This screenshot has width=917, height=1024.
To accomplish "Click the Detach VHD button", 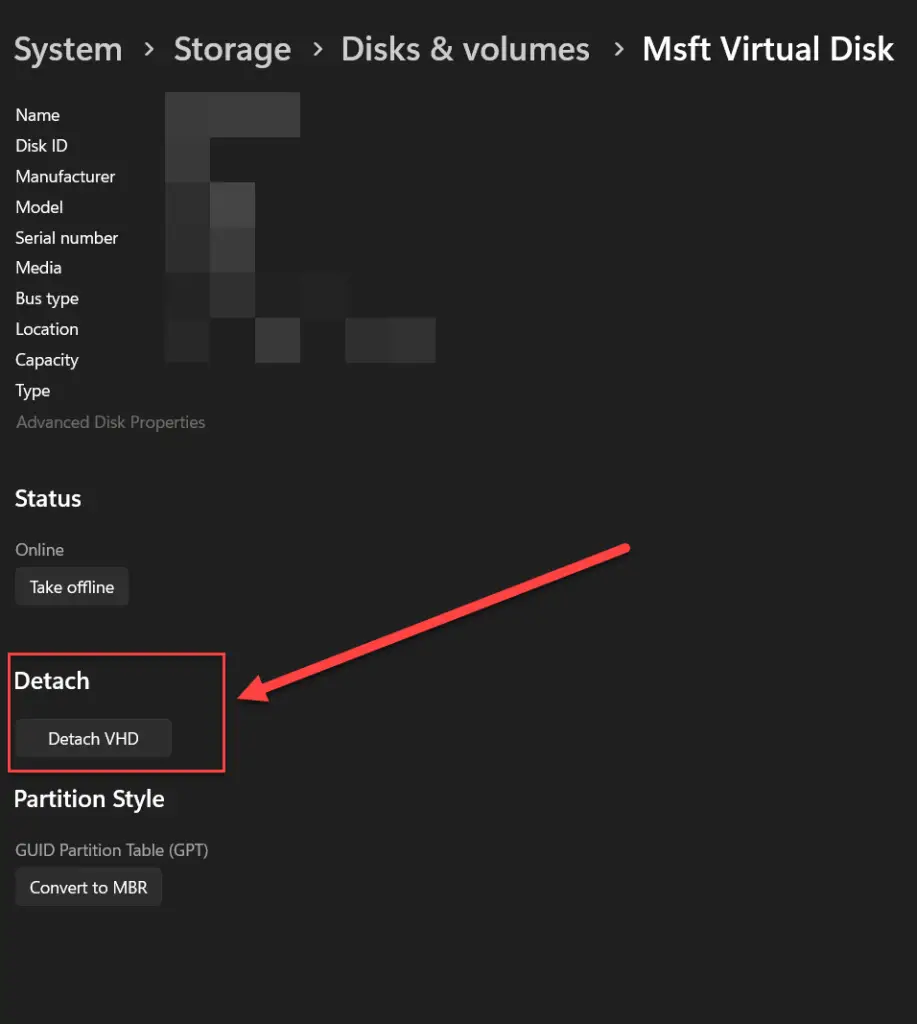I will pos(93,739).
